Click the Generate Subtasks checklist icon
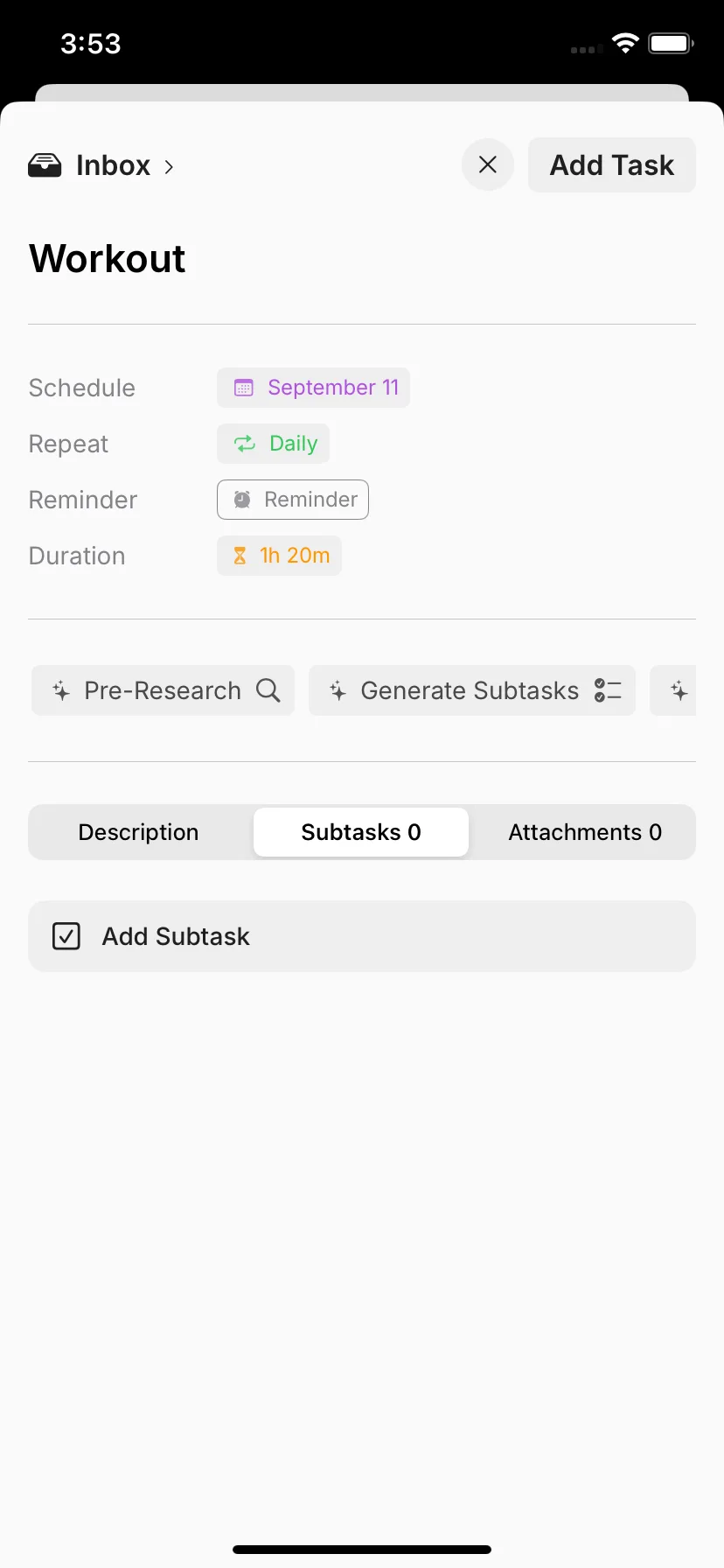The height and width of the screenshot is (1568, 724). pyautogui.click(x=608, y=690)
